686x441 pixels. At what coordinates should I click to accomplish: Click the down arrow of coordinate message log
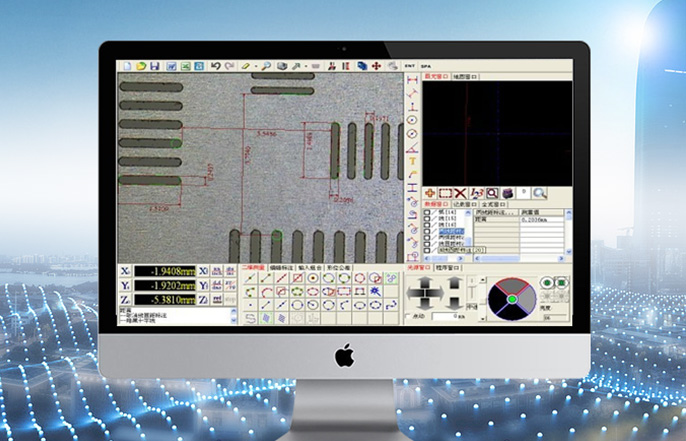tap(234, 321)
